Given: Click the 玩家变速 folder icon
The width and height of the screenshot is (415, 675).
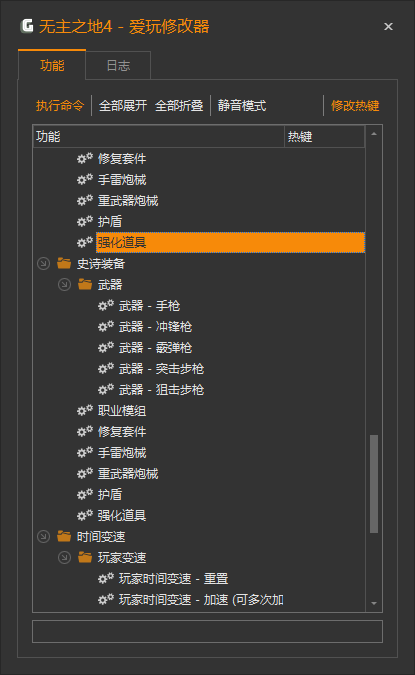Looking at the screenshot, I should coord(85,557).
